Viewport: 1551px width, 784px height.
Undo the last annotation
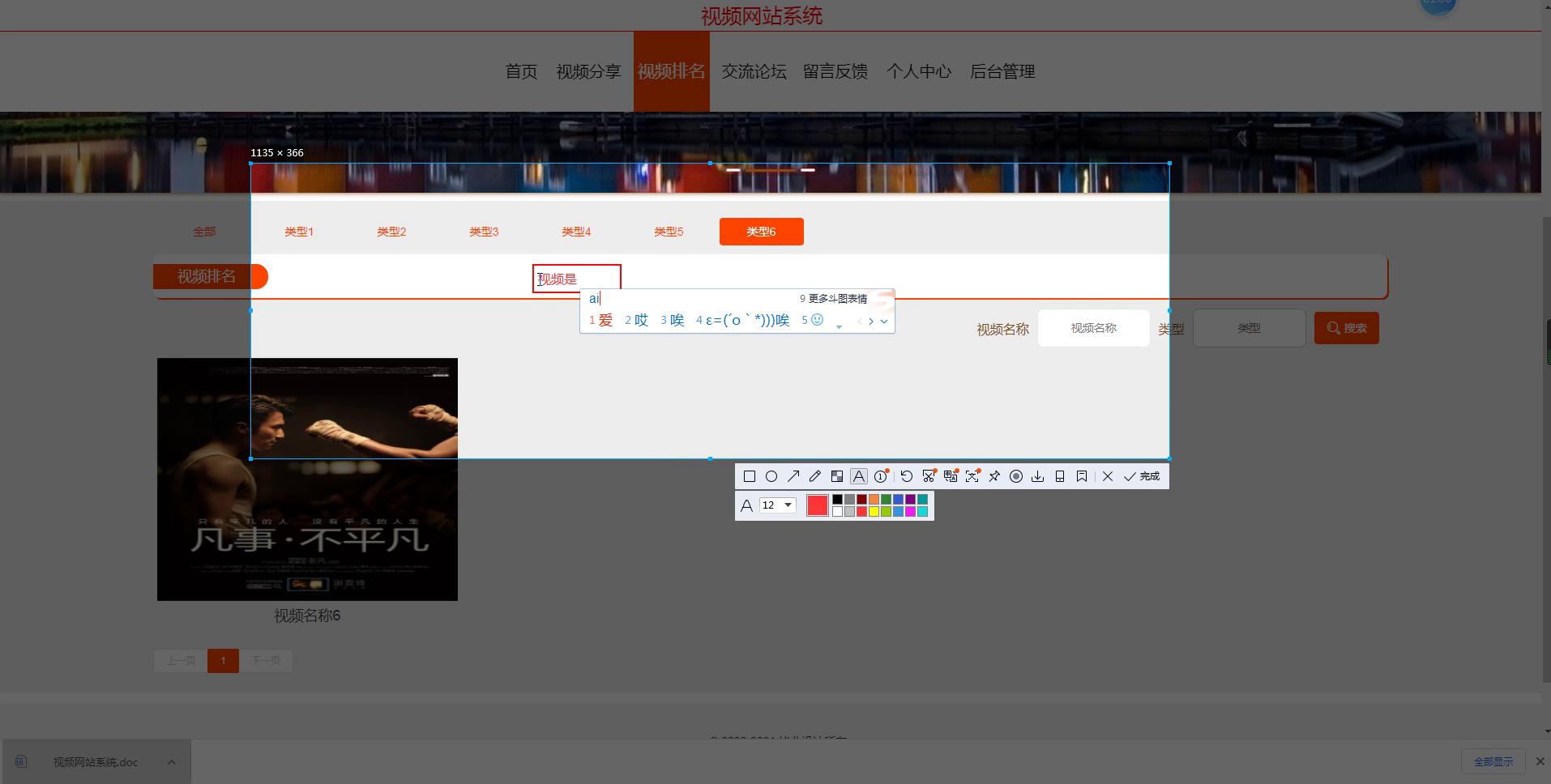pyautogui.click(x=907, y=476)
